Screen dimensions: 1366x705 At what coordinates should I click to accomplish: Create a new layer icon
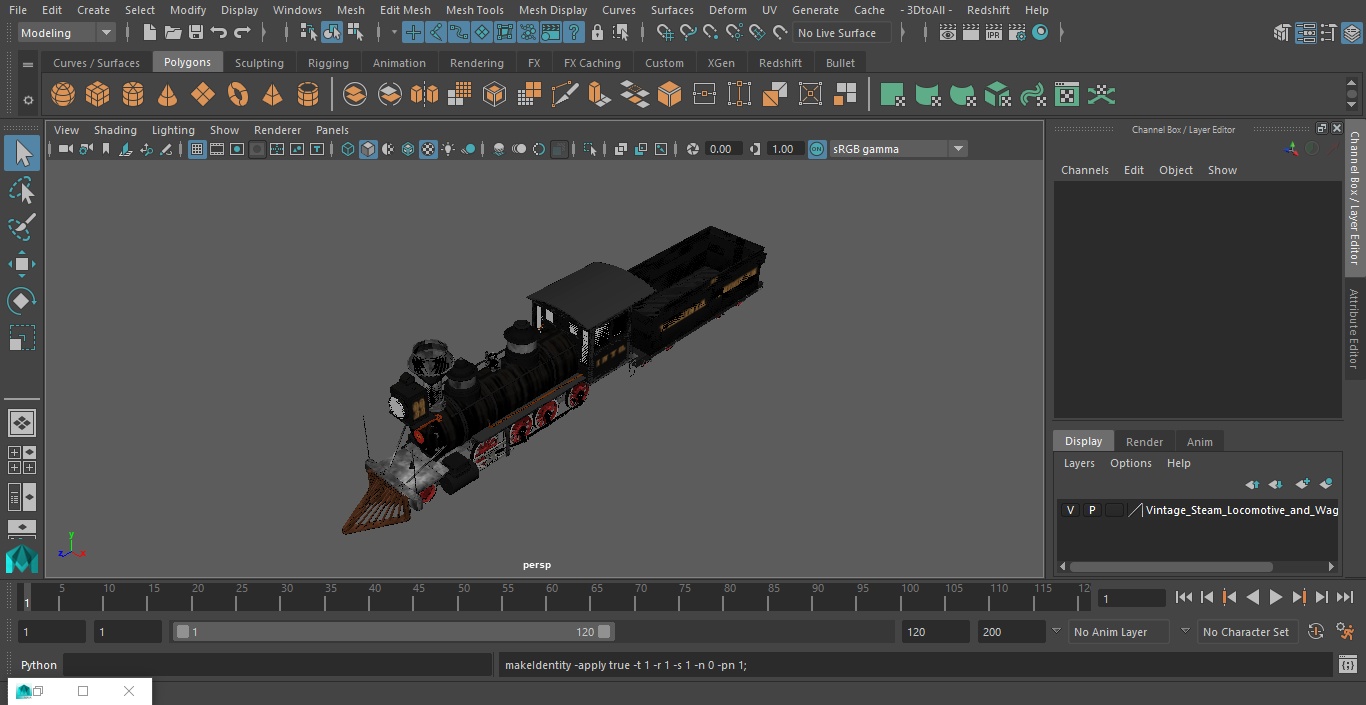tap(1302, 484)
